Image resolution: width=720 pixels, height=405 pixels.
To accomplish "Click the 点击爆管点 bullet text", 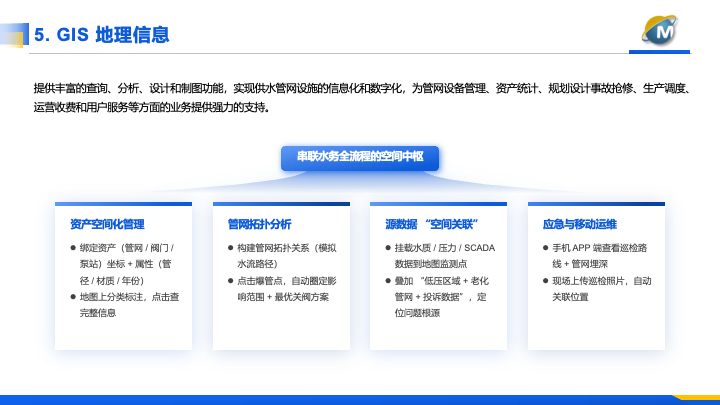I will 287,289.
